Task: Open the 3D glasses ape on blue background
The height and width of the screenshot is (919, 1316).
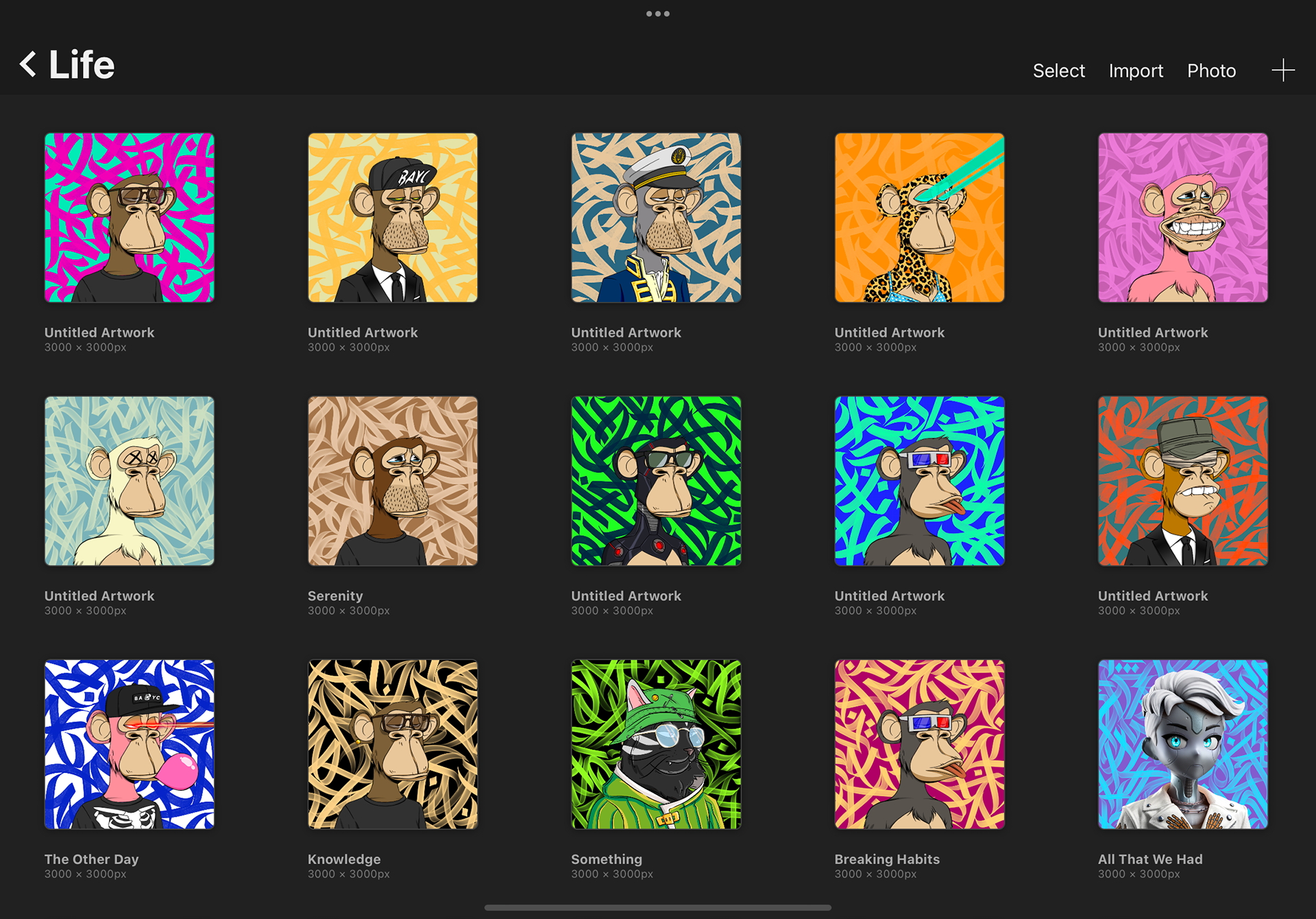Action: [x=919, y=481]
